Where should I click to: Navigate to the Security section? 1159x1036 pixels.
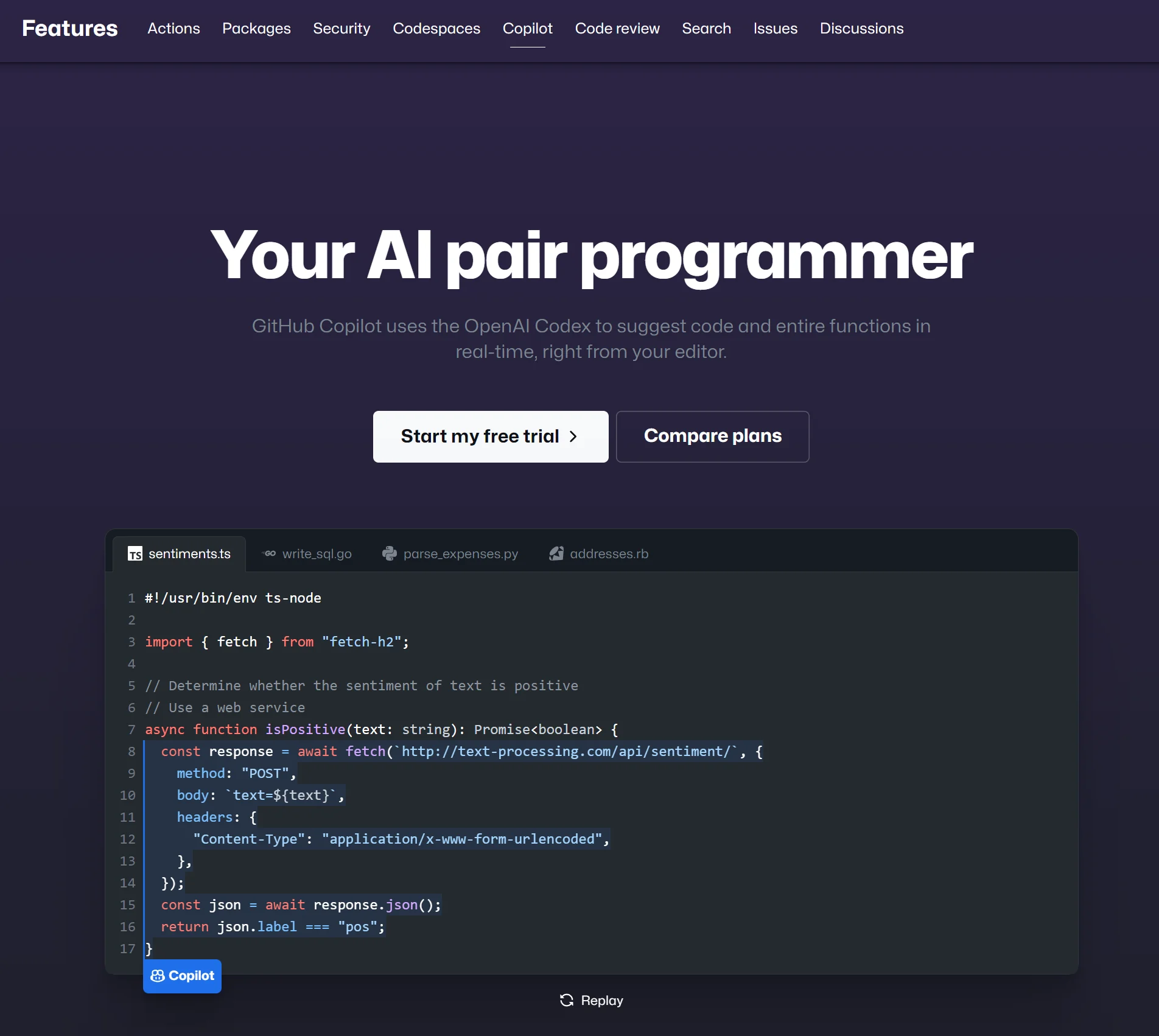(x=341, y=28)
